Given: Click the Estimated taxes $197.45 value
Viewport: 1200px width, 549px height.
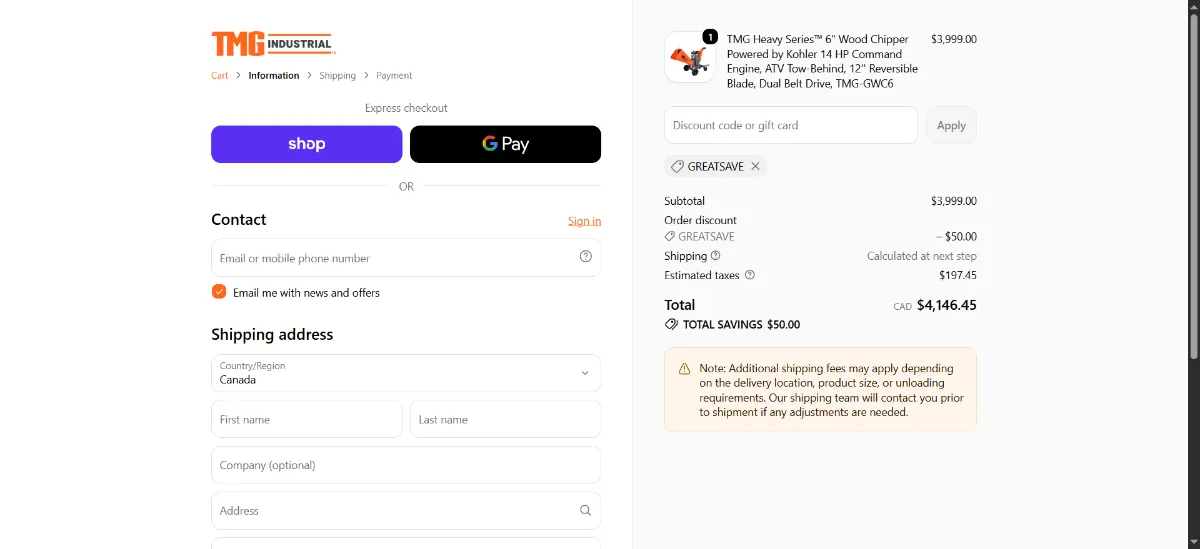Looking at the screenshot, I should tap(958, 275).
